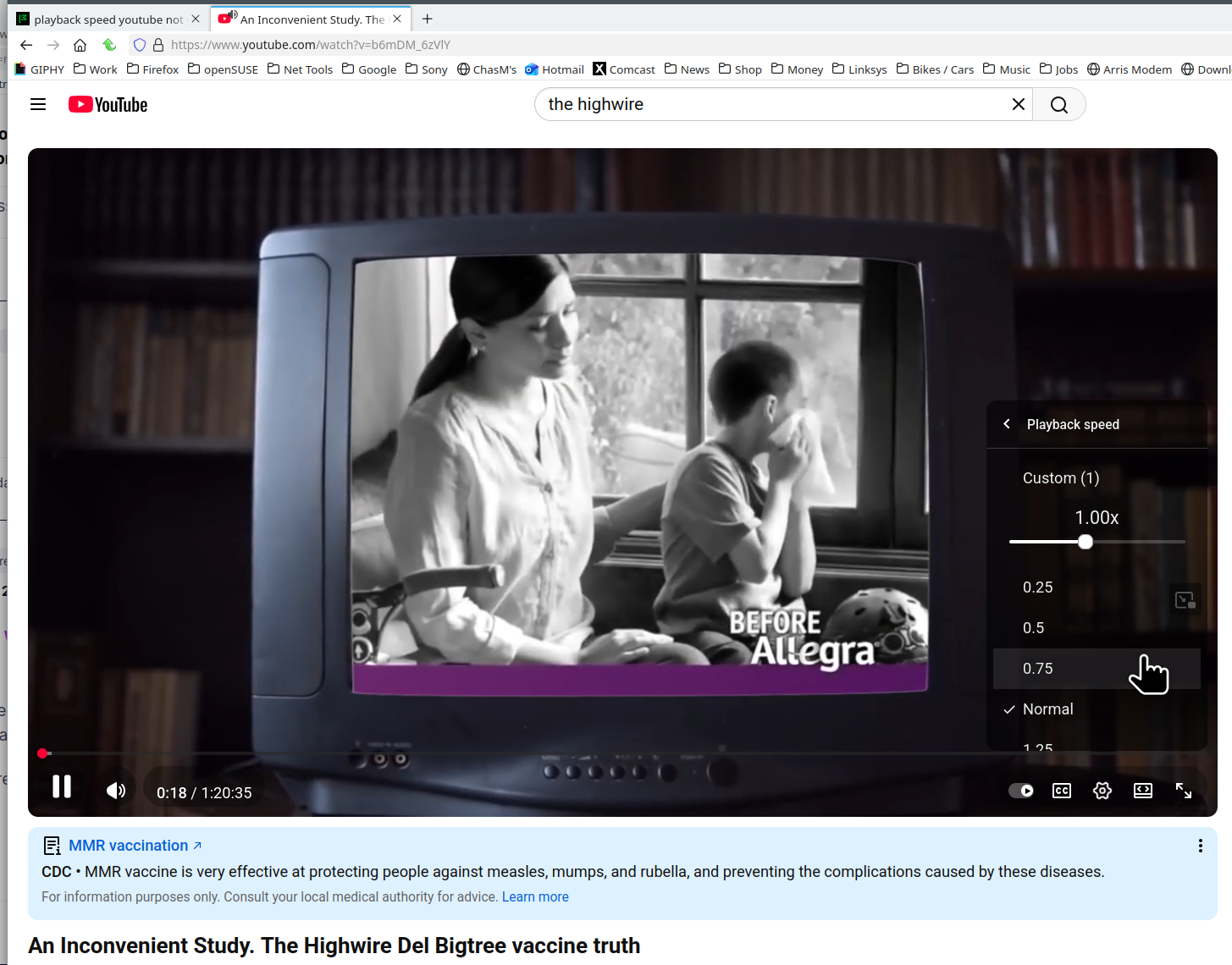Click the 0:18 / 1:20:35 time display
Viewport: 1232px width, 965px height.
point(204,793)
